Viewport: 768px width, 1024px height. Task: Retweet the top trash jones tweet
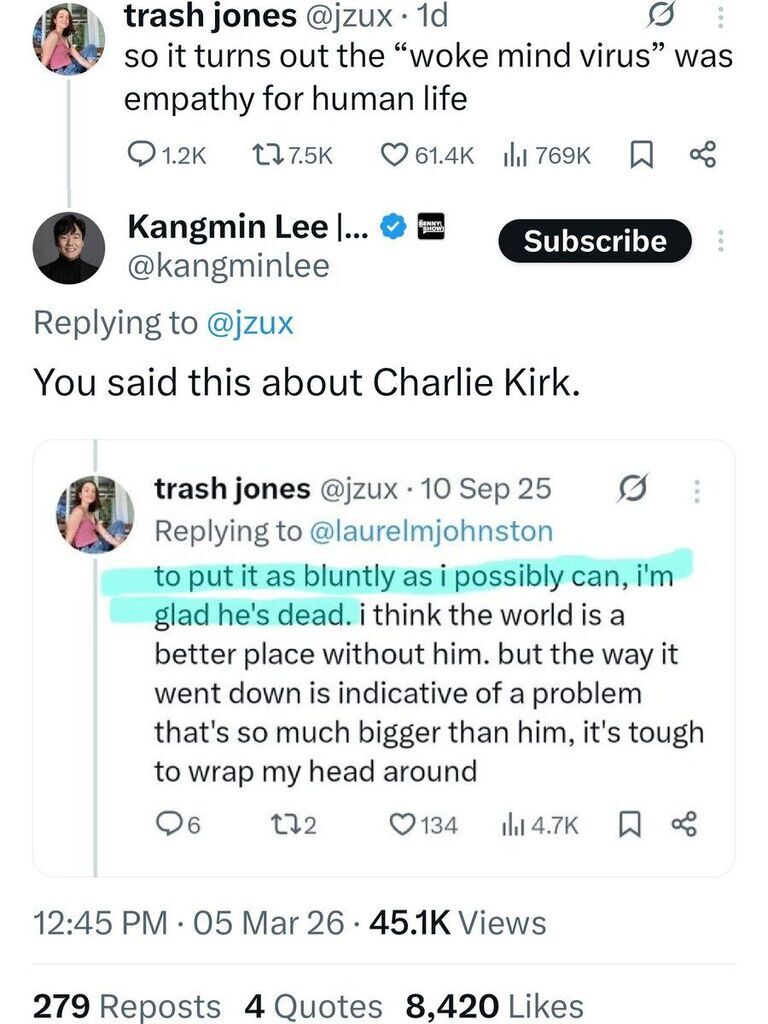pos(293,155)
